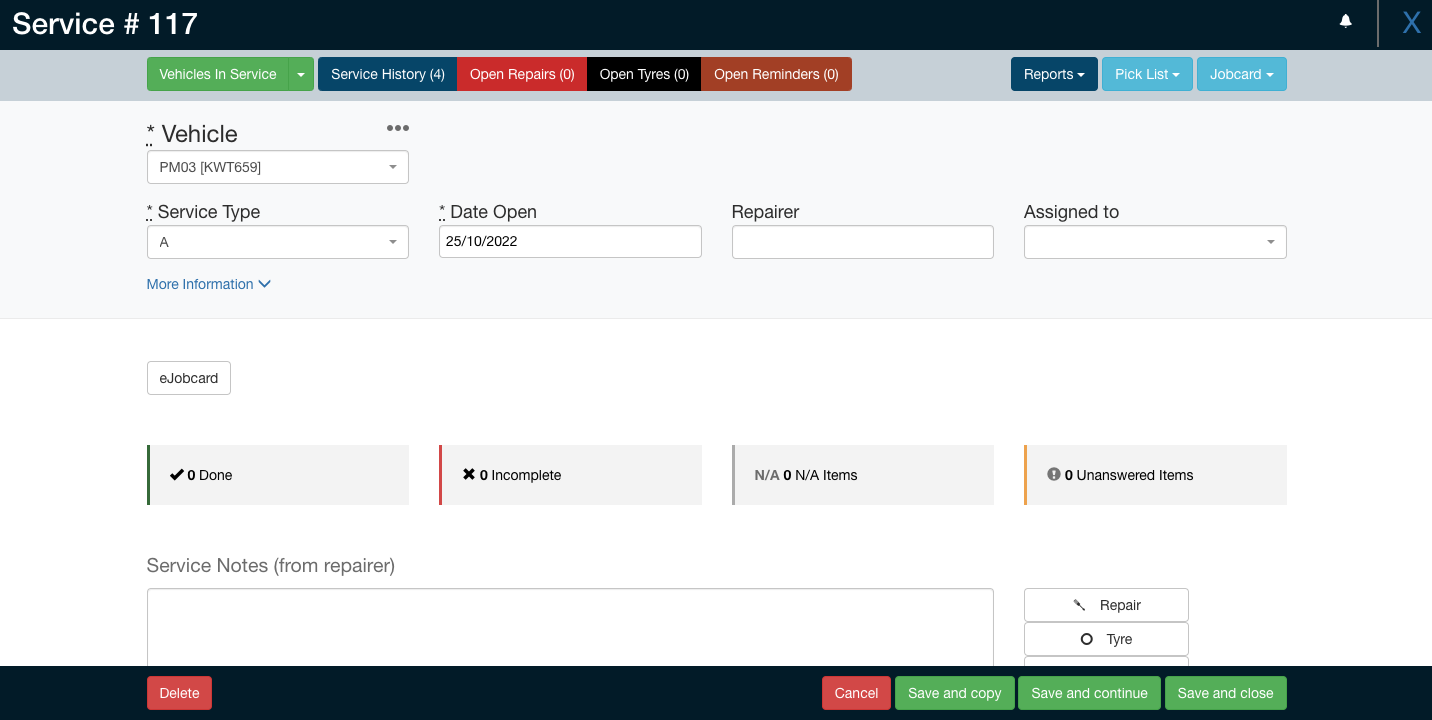
Task: Expand the Vehicle PM03 dropdown
Action: 277,167
